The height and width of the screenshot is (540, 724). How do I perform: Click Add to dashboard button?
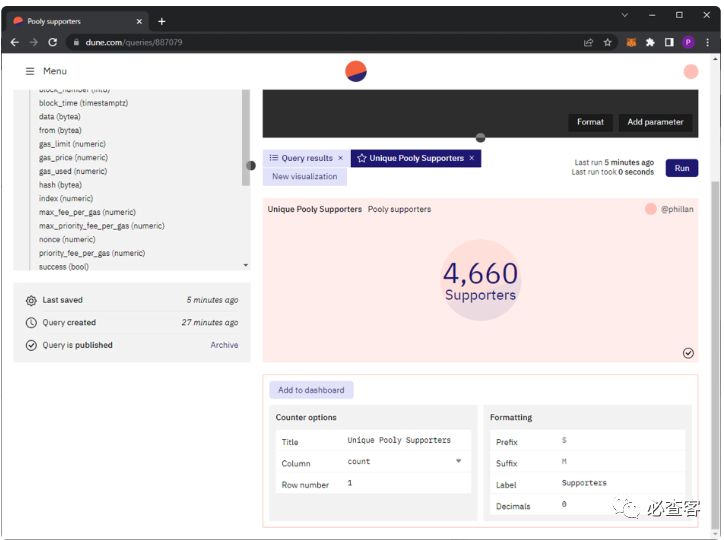(311, 390)
